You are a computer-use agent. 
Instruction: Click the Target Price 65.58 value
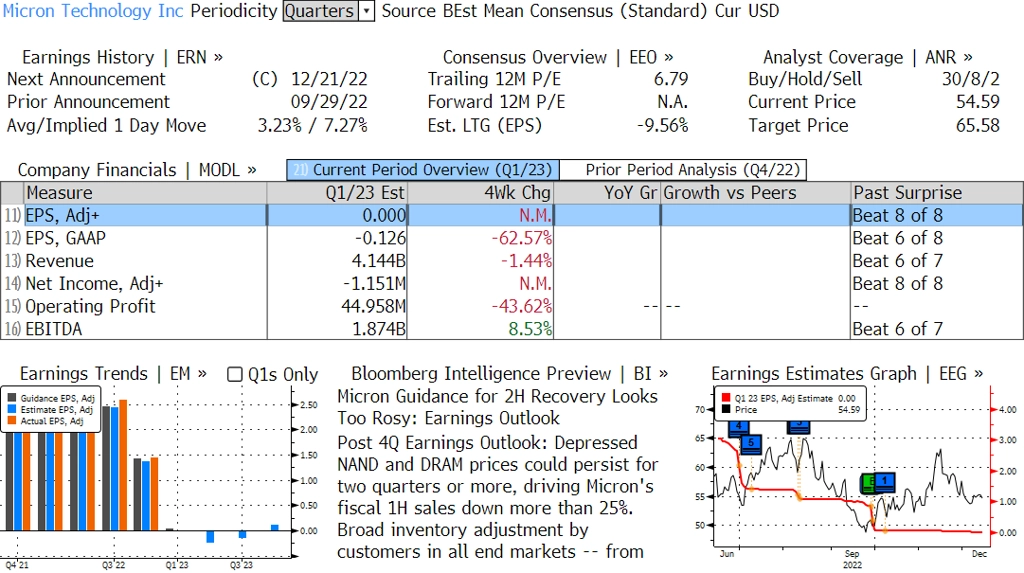[978, 125]
